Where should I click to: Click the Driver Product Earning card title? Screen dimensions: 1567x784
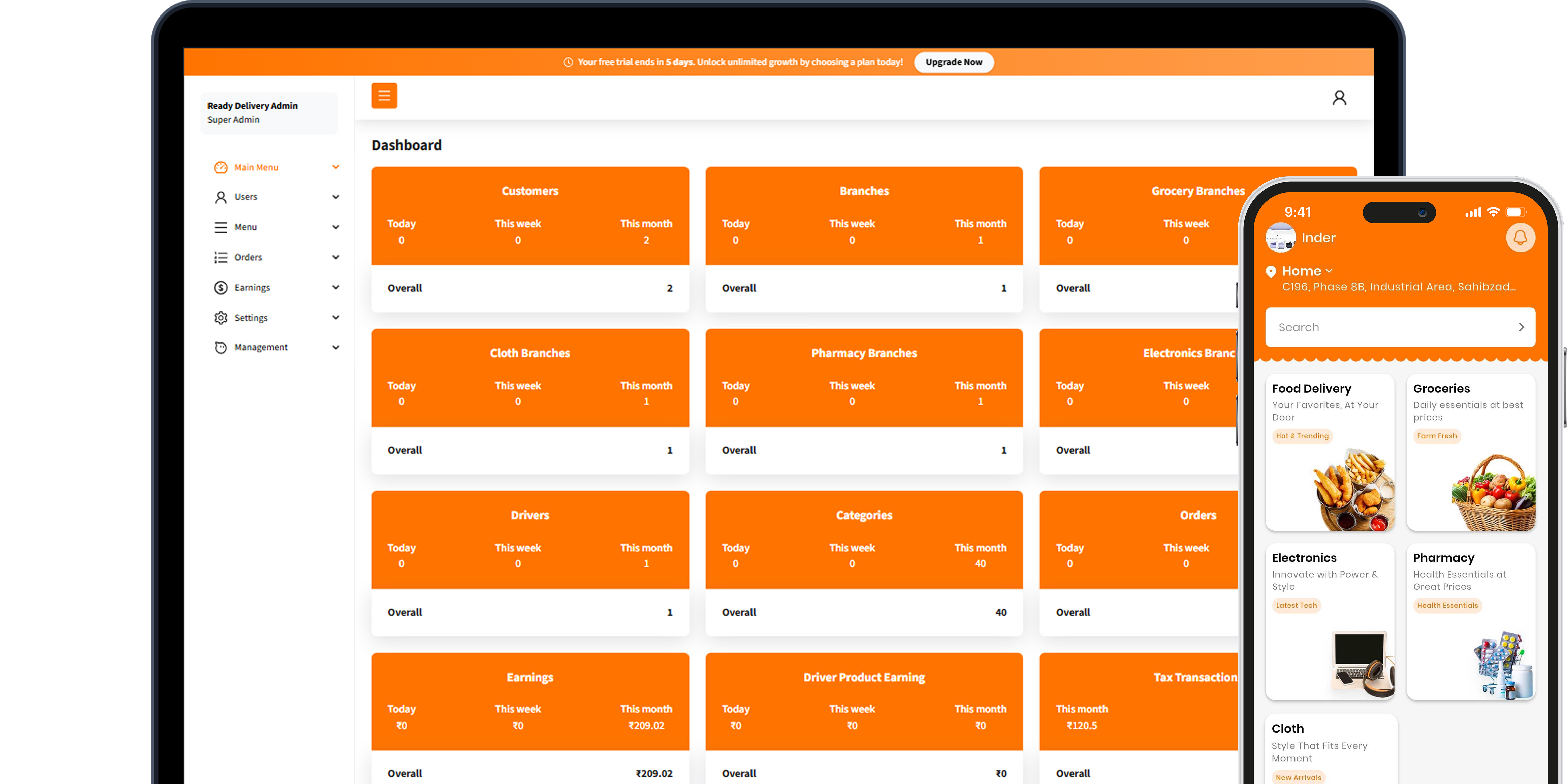[x=864, y=678]
